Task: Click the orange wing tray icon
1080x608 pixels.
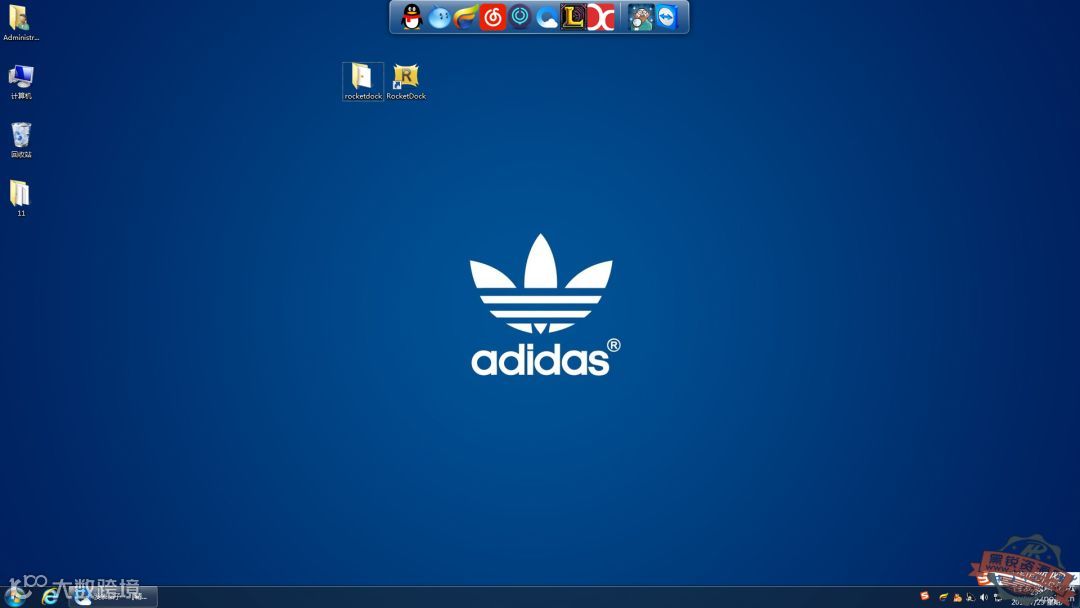Action: pyautogui.click(x=944, y=597)
